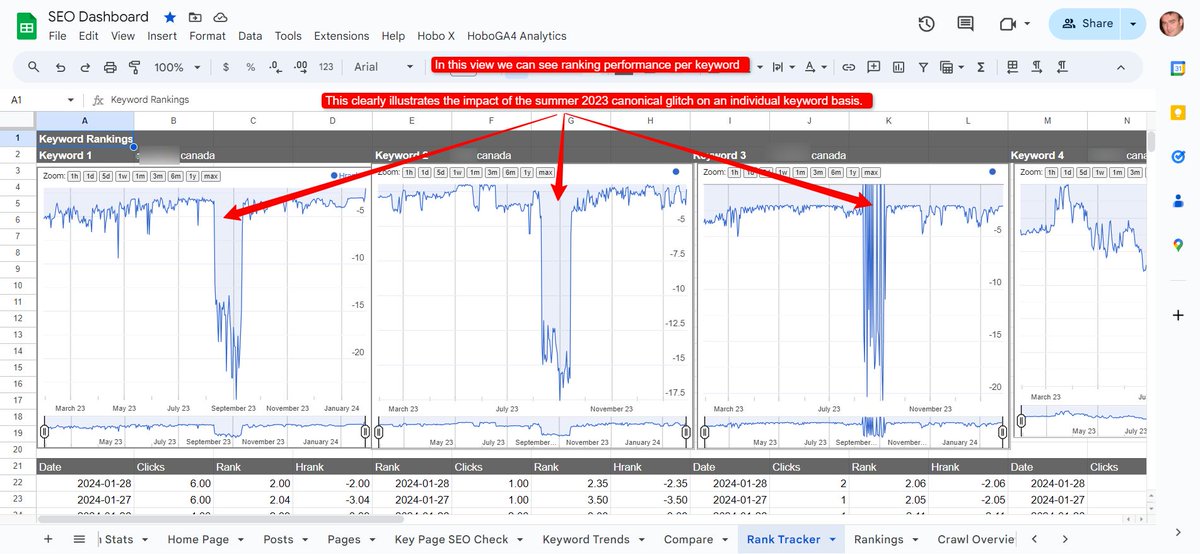Image resolution: width=1200 pixels, height=554 pixels.
Task: Open the Extensions menu
Action: click(341, 36)
